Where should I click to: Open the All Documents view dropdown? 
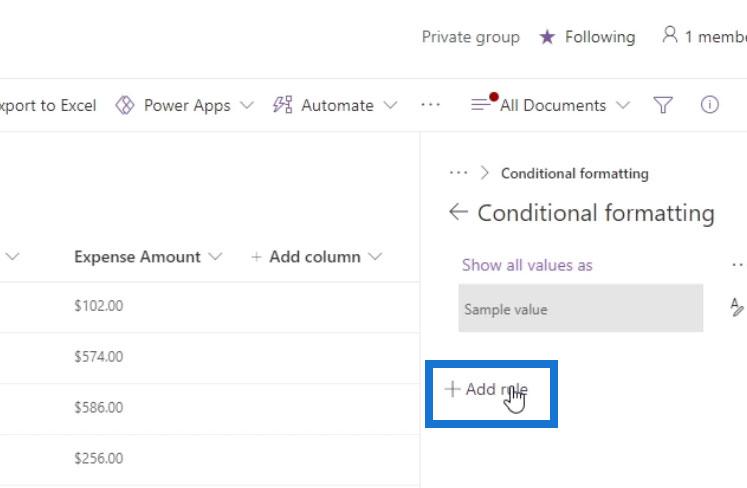click(x=623, y=105)
